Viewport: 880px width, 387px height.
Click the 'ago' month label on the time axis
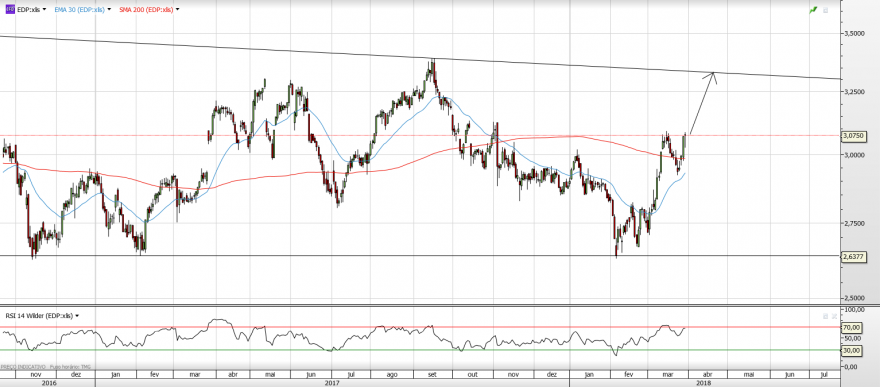[x=393, y=374]
